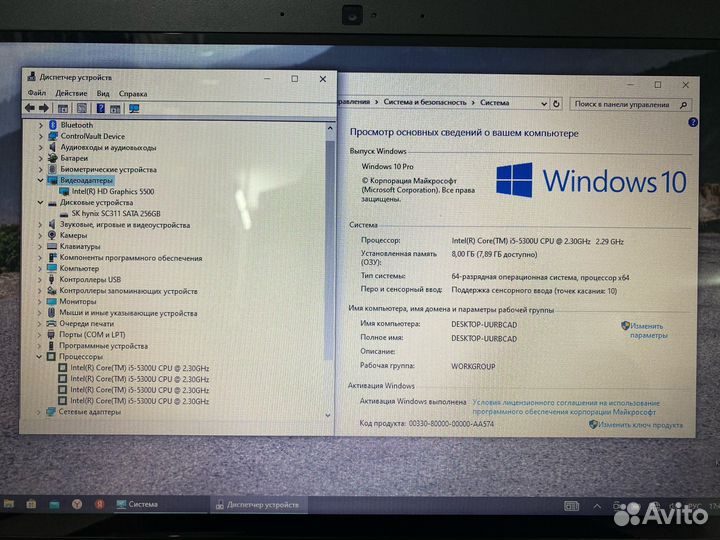This screenshot has height=540, width=720.
Task: Click the Back arrow in Device Manager toolbar
Action: click(29, 108)
